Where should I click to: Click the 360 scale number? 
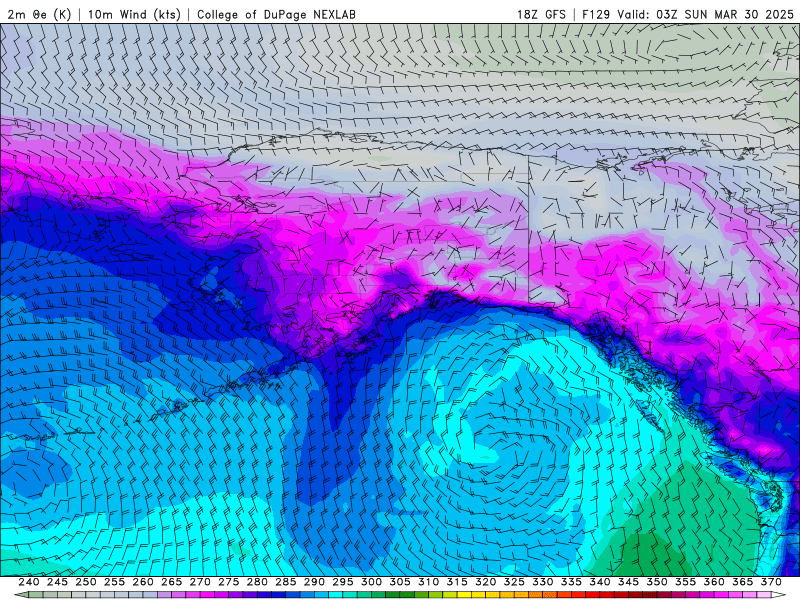714,582
